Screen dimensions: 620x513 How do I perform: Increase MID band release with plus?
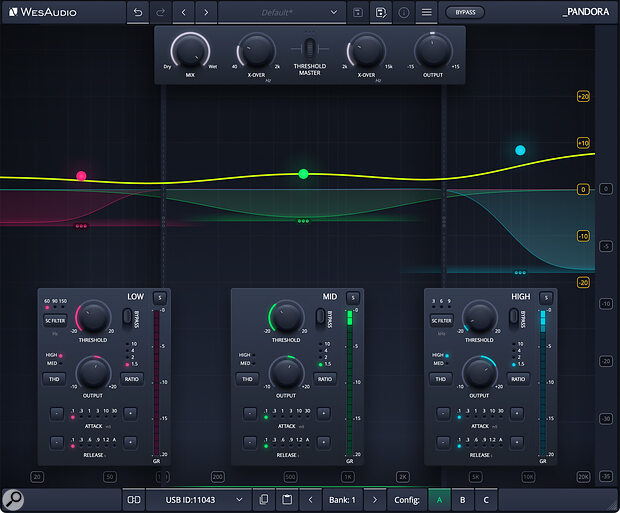coord(323,442)
